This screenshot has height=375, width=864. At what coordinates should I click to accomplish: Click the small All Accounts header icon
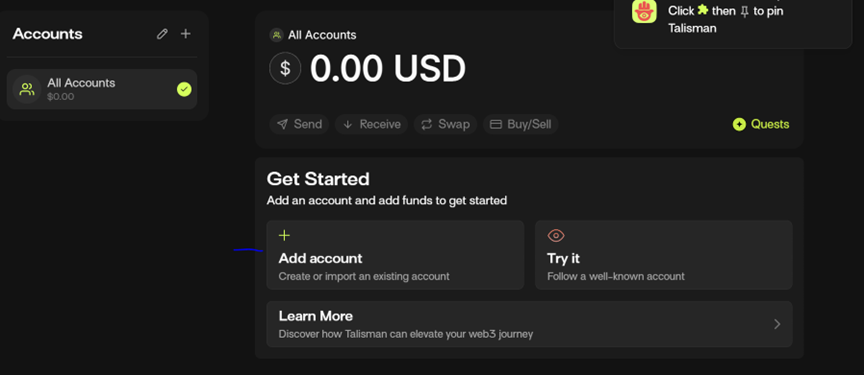[276, 35]
